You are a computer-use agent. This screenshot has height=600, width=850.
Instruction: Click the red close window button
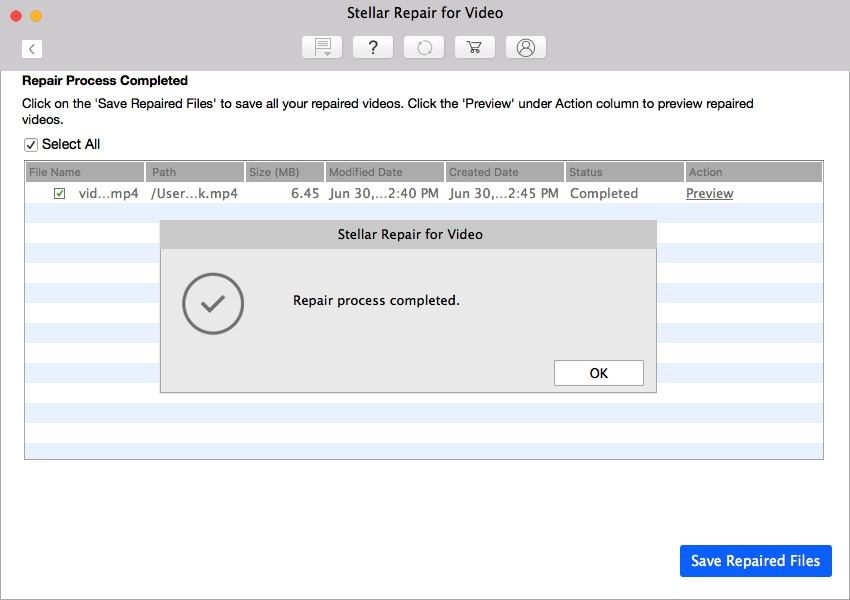16,16
